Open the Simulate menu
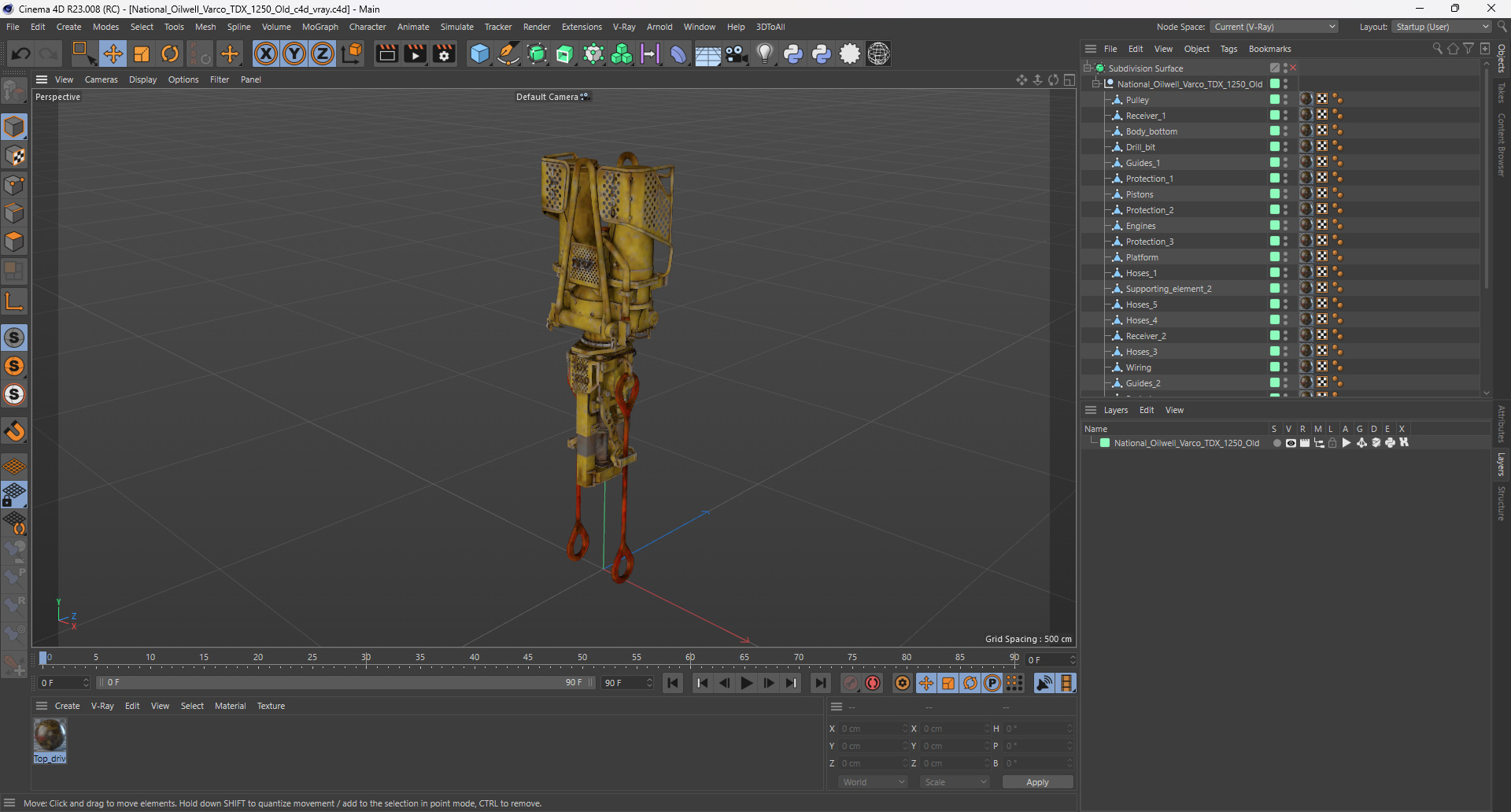Screen dimensions: 1511x812 [x=456, y=27]
